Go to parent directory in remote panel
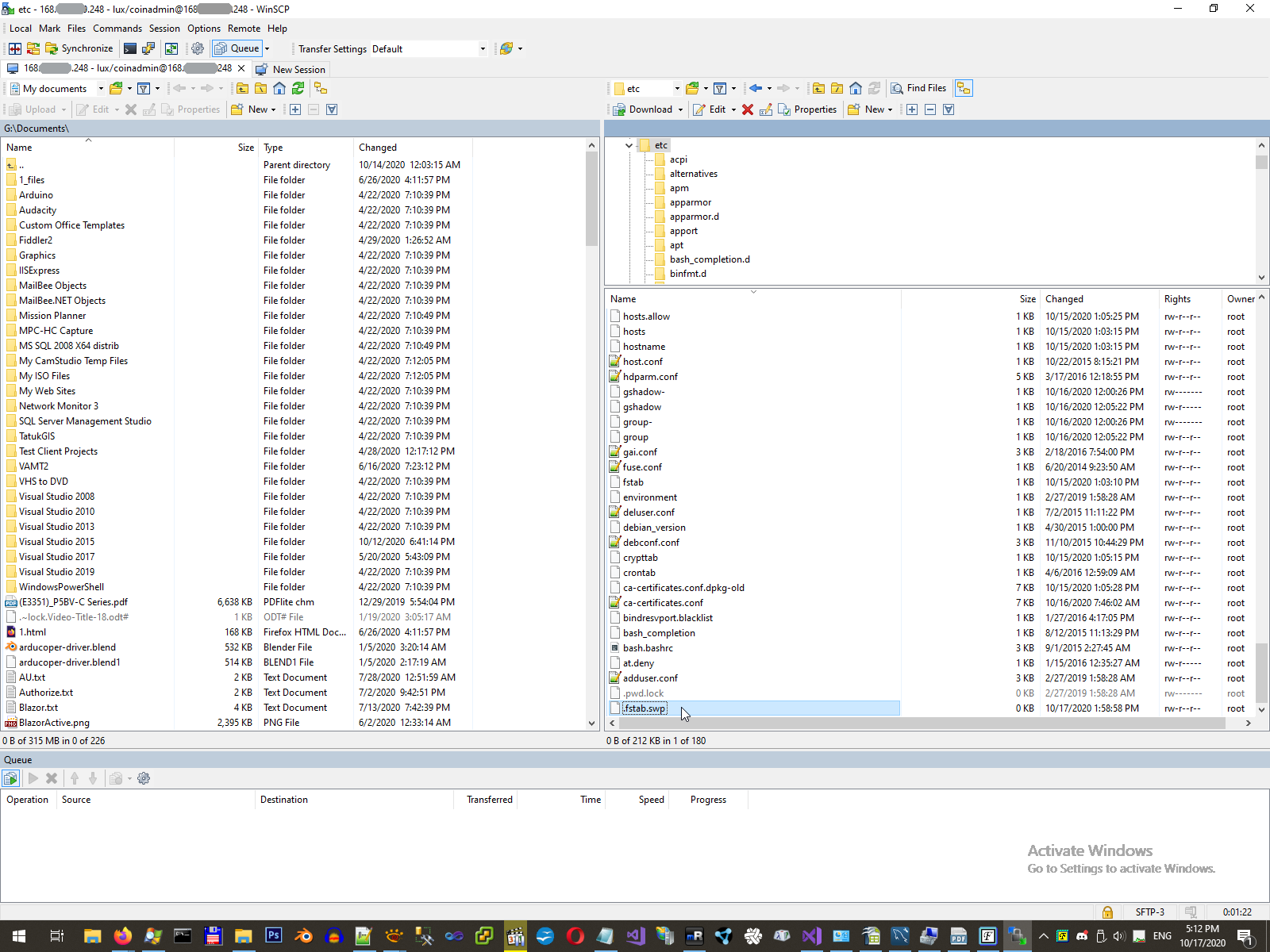1270x952 pixels. pyautogui.click(x=818, y=88)
